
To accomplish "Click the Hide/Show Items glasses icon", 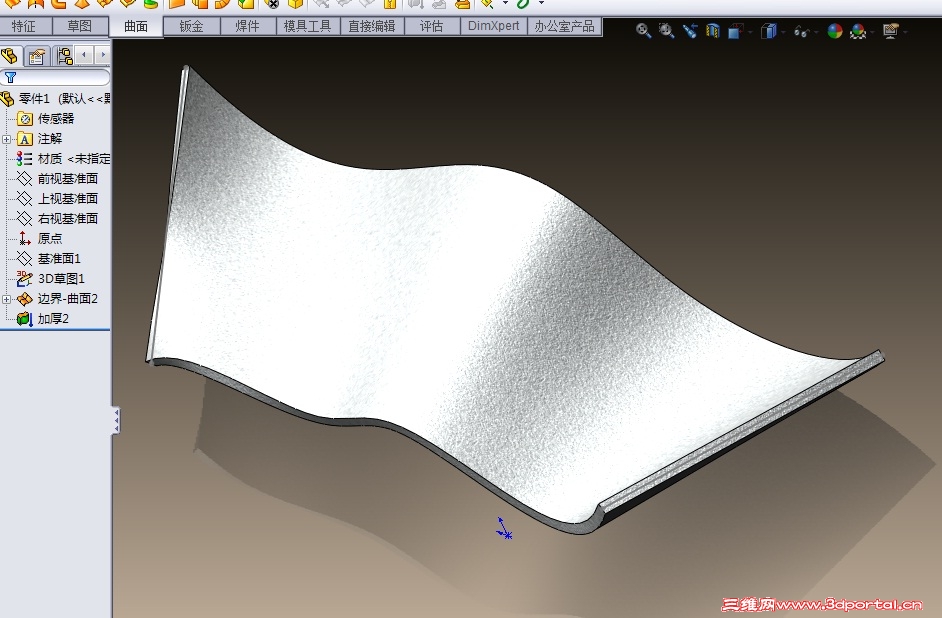I will (801, 31).
